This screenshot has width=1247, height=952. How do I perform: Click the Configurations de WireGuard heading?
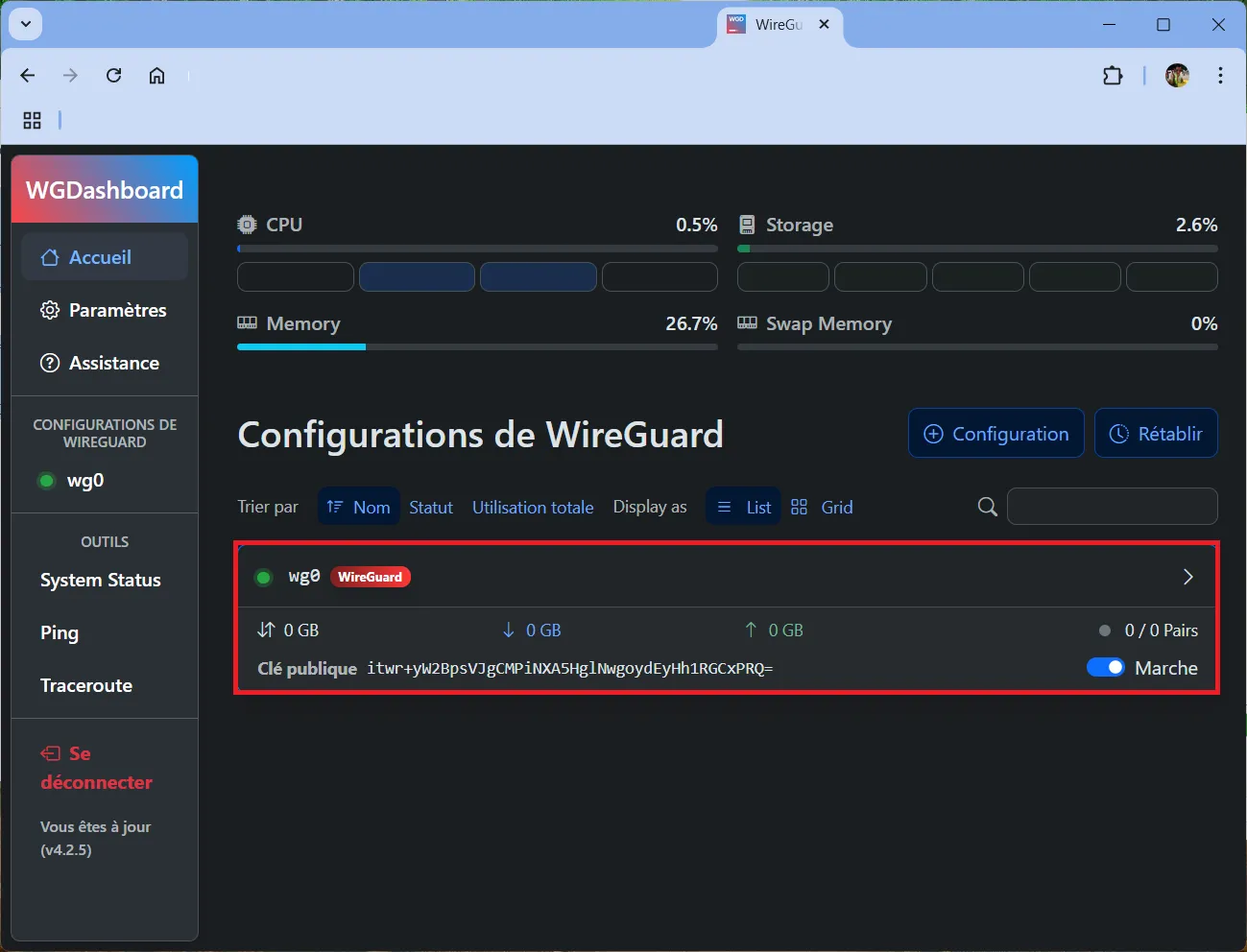480,435
